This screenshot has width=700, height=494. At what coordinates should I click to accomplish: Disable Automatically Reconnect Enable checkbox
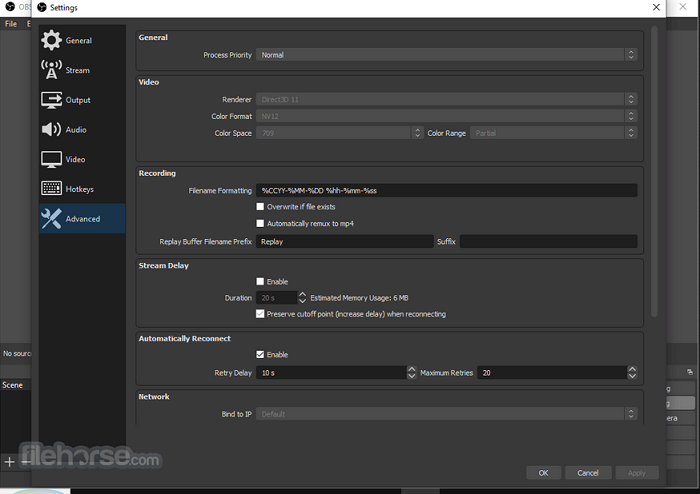click(261, 355)
